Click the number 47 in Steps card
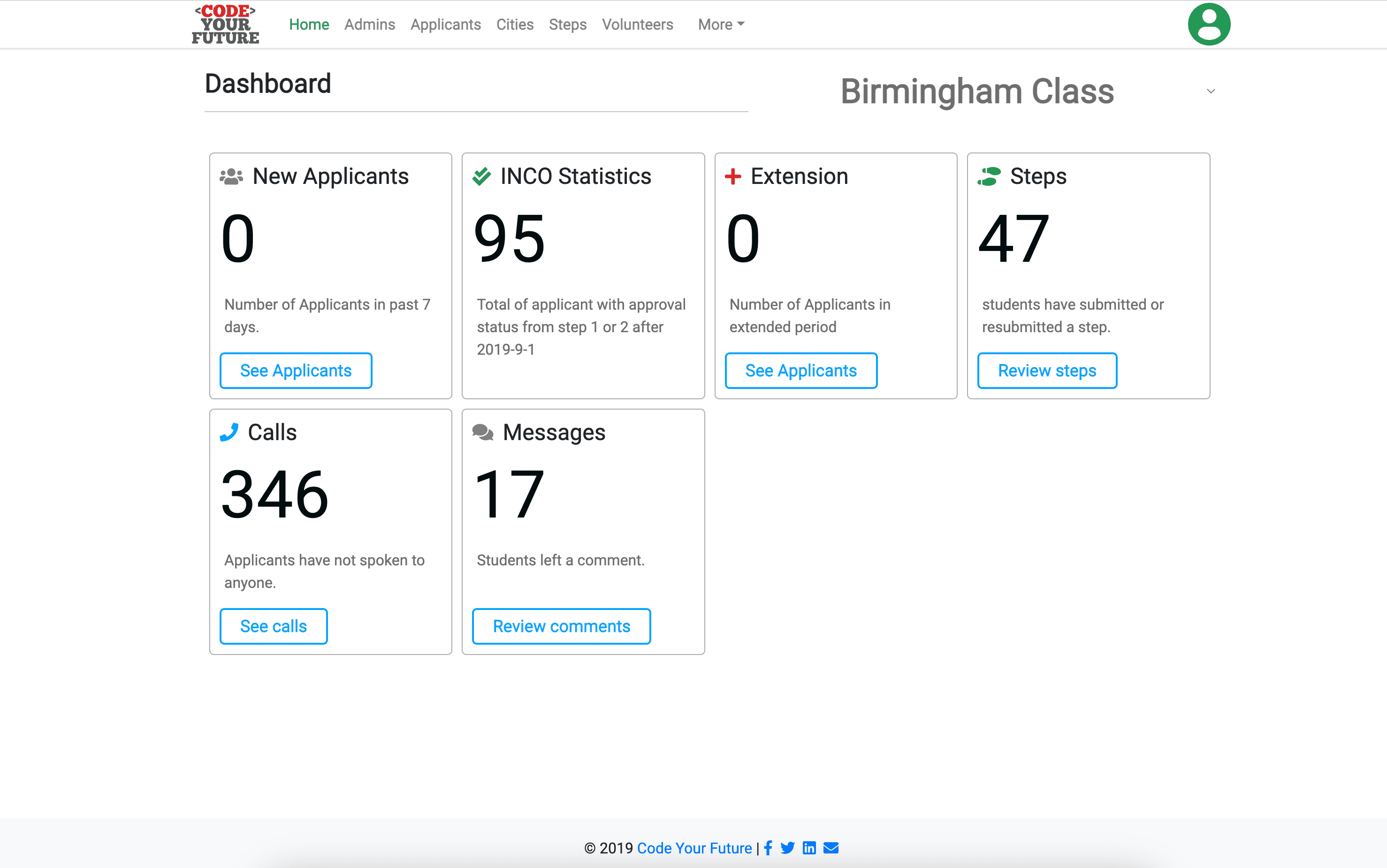The width and height of the screenshot is (1387, 868). tap(1014, 238)
